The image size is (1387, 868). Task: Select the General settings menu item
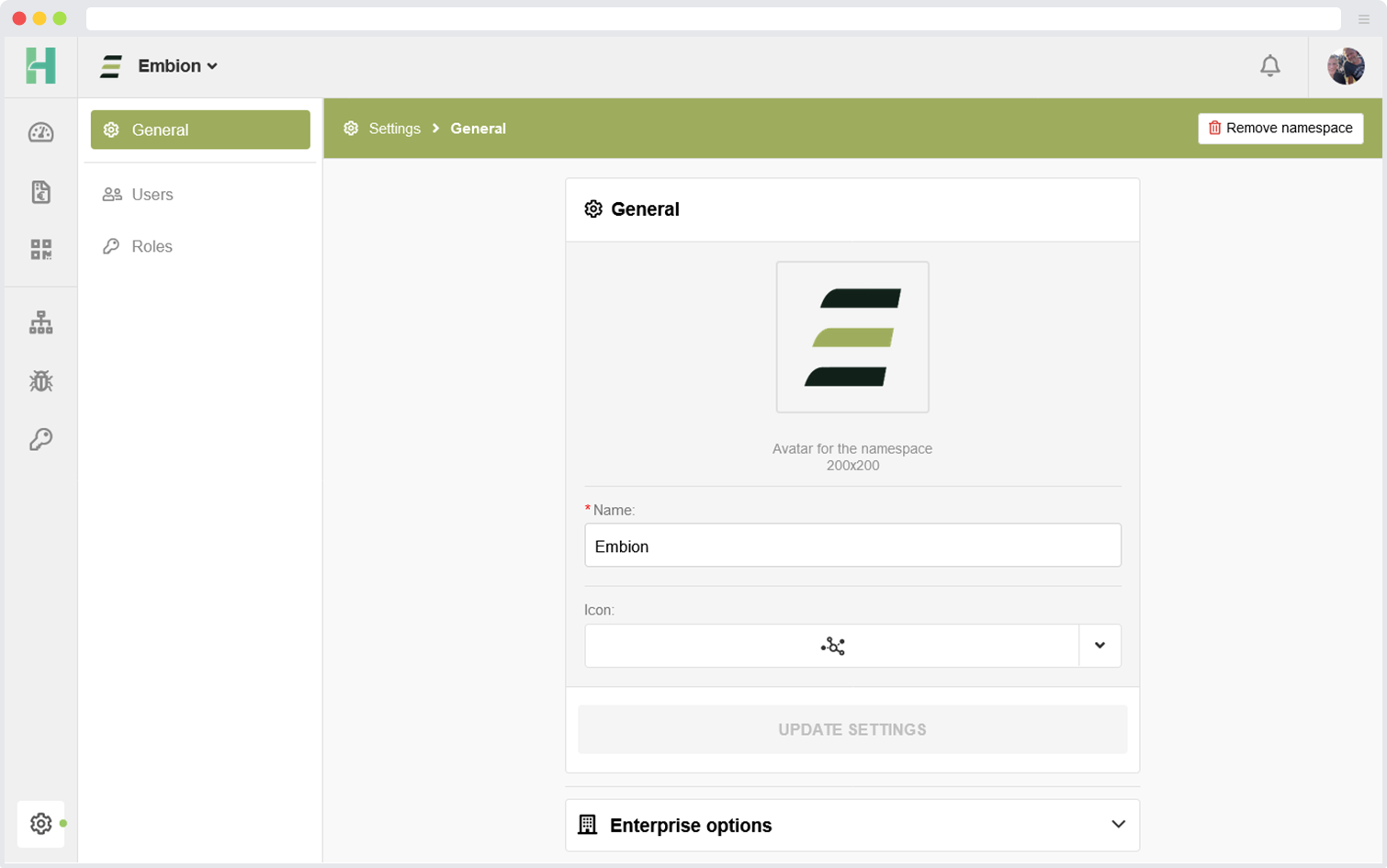click(200, 130)
